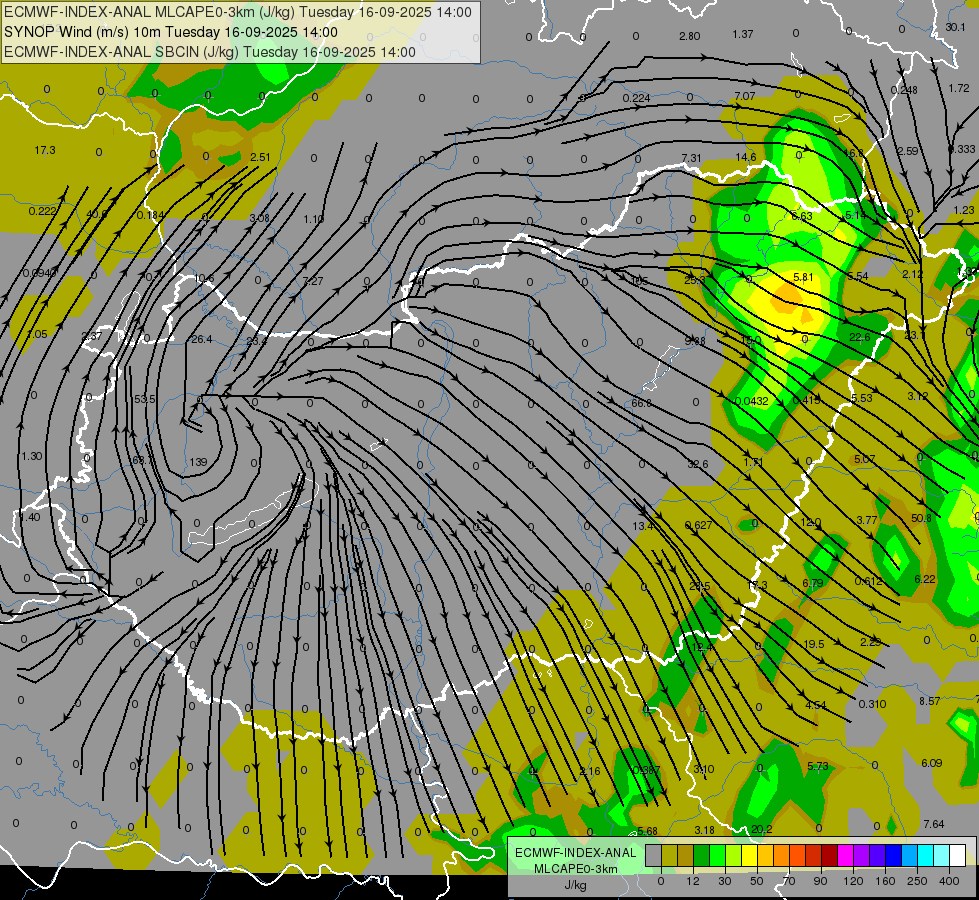
Task: Click the SBCIN title line in header box
Action: 210,52
